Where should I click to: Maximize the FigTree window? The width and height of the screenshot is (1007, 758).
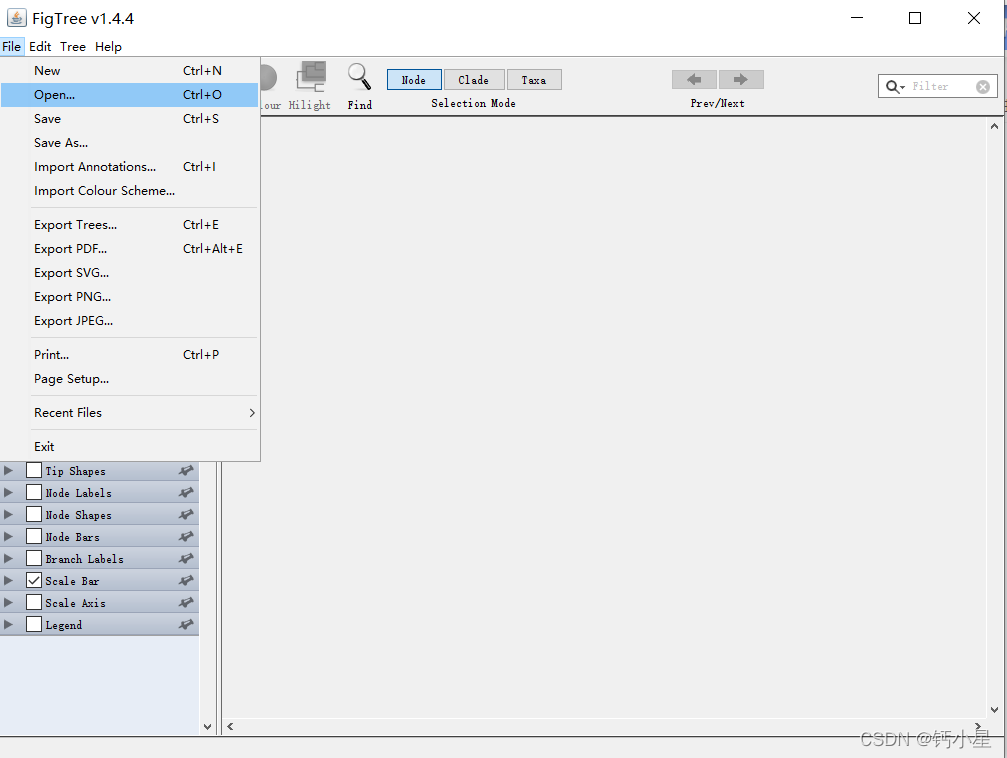[x=915, y=18]
